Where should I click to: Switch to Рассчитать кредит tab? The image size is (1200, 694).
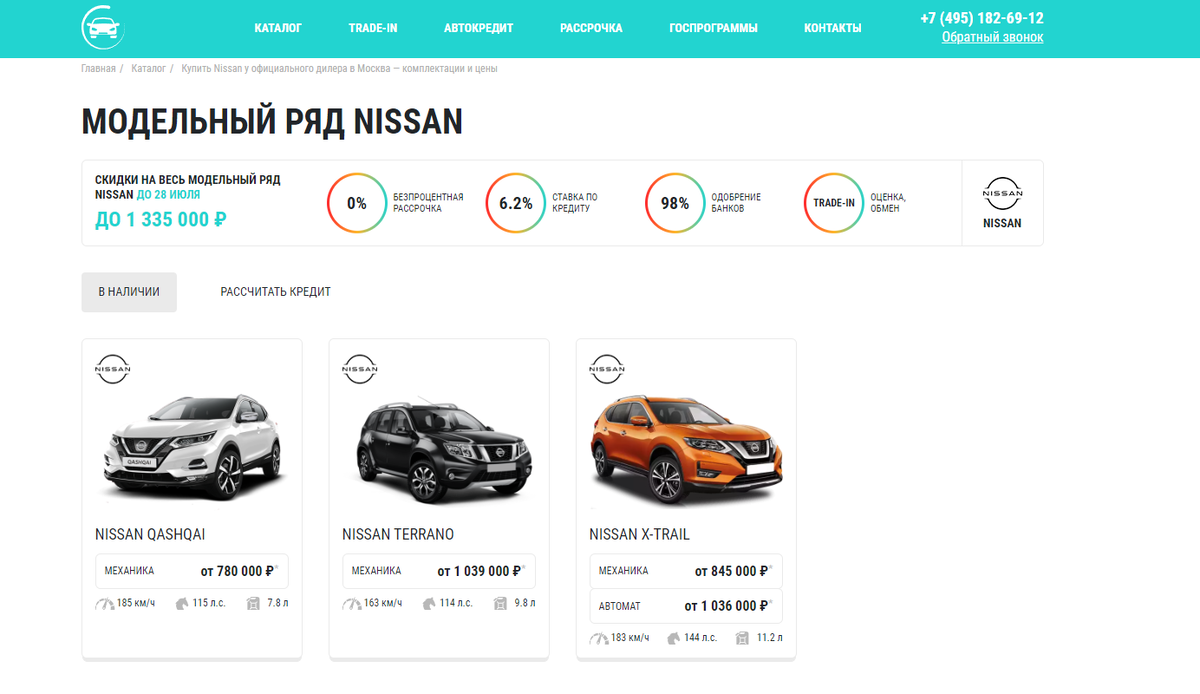pyautogui.click(x=276, y=292)
